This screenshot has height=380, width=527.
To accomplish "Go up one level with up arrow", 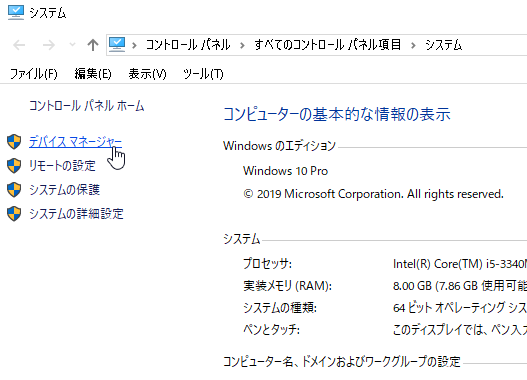I will pos(93,45).
